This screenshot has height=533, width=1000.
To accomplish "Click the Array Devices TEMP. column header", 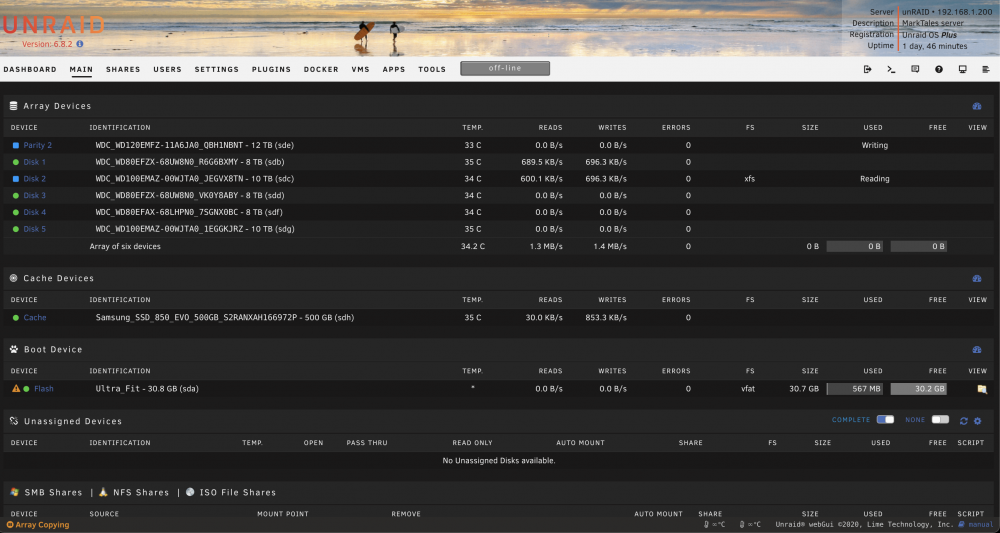I will tap(473, 128).
